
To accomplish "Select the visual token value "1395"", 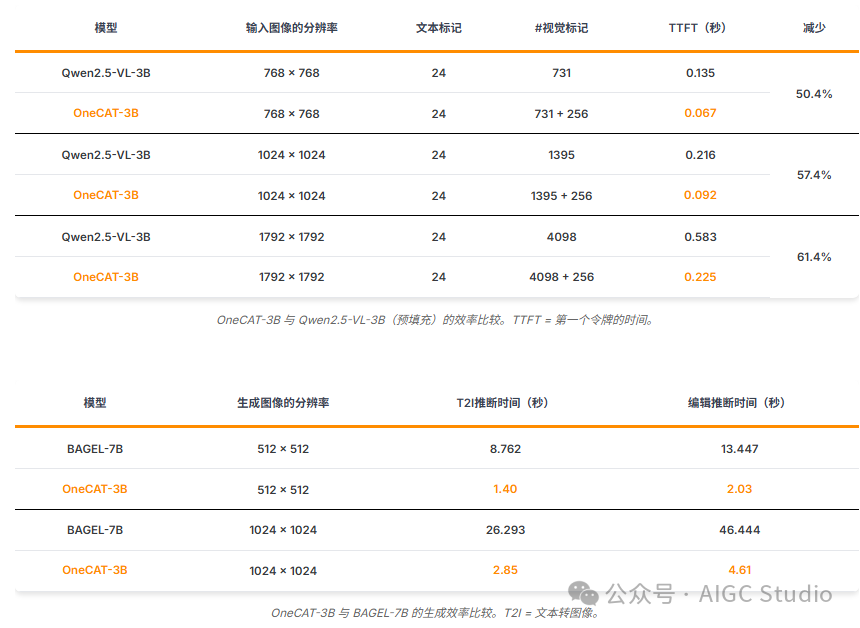I will (x=561, y=155).
